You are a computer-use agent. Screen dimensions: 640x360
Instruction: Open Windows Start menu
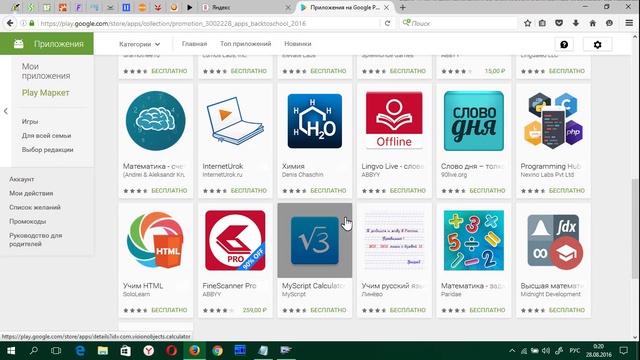pyautogui.click(x=11, y=351)
